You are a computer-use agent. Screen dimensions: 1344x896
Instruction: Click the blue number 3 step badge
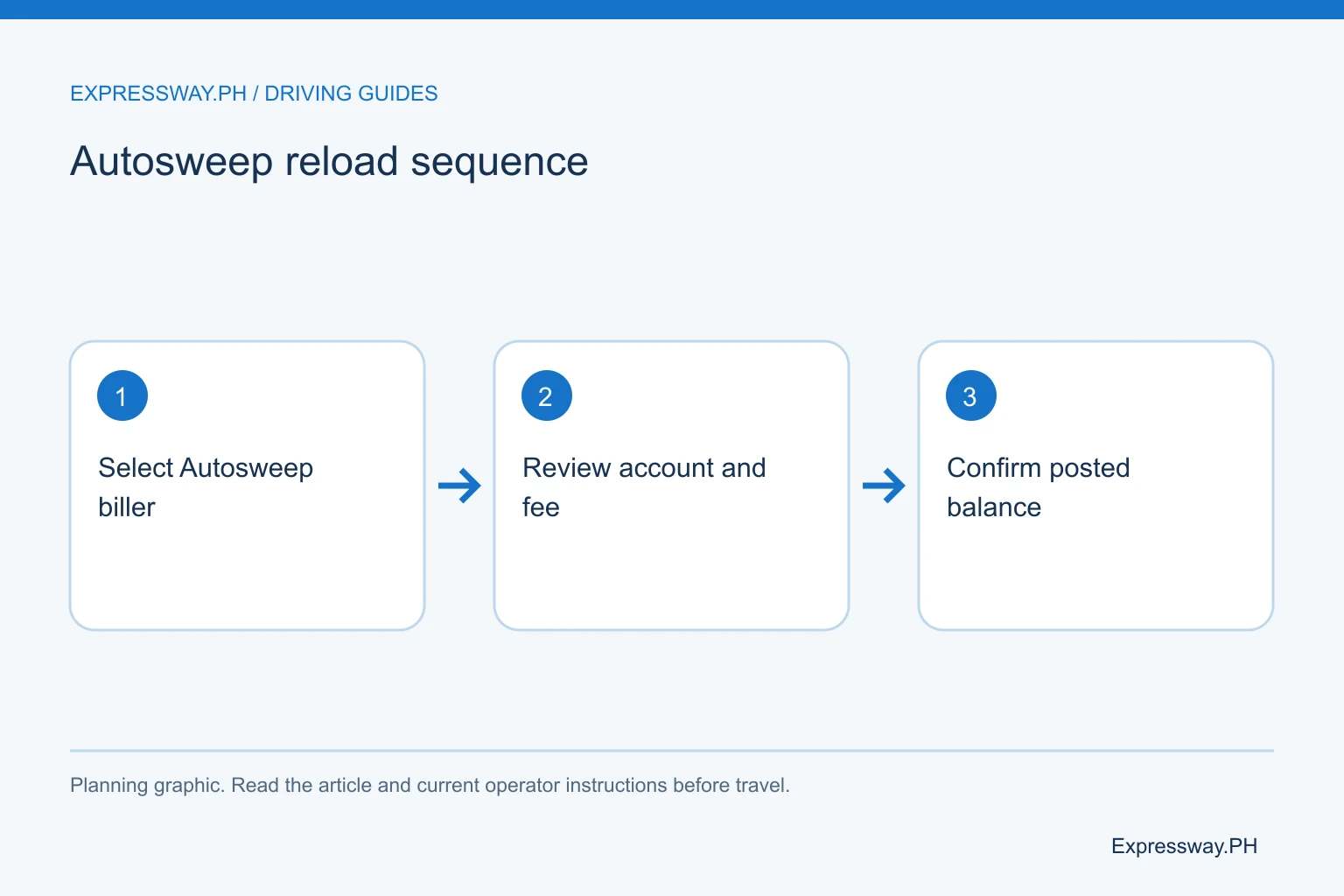[x=971, y=395]
